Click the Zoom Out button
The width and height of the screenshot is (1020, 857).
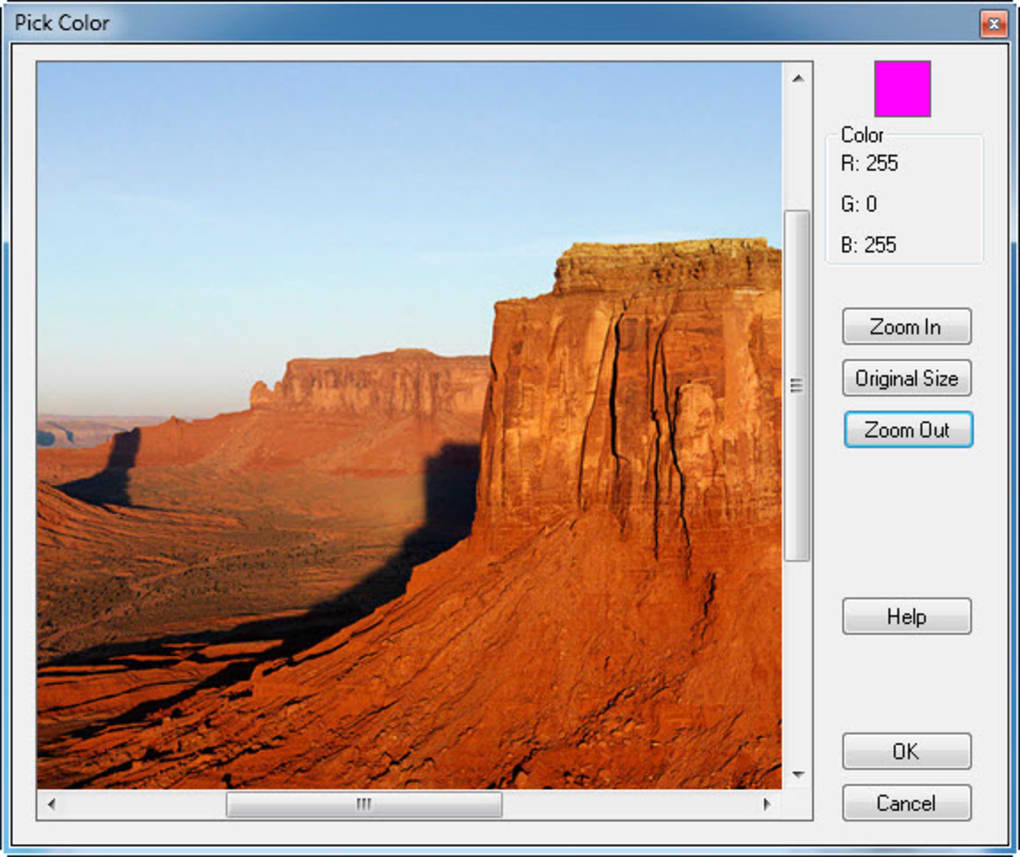pos(907,429)
